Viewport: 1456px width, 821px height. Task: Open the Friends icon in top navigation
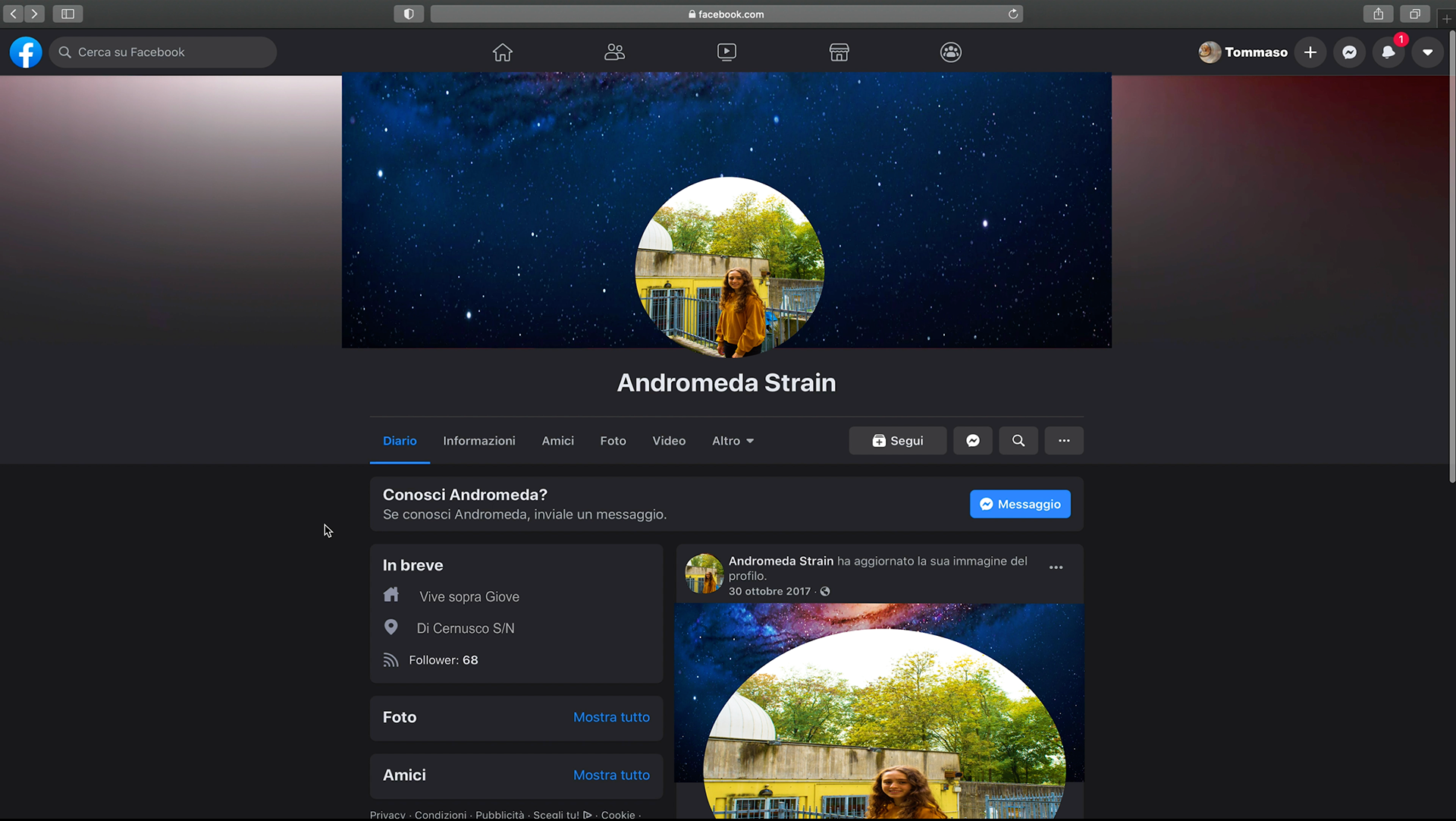614,52
